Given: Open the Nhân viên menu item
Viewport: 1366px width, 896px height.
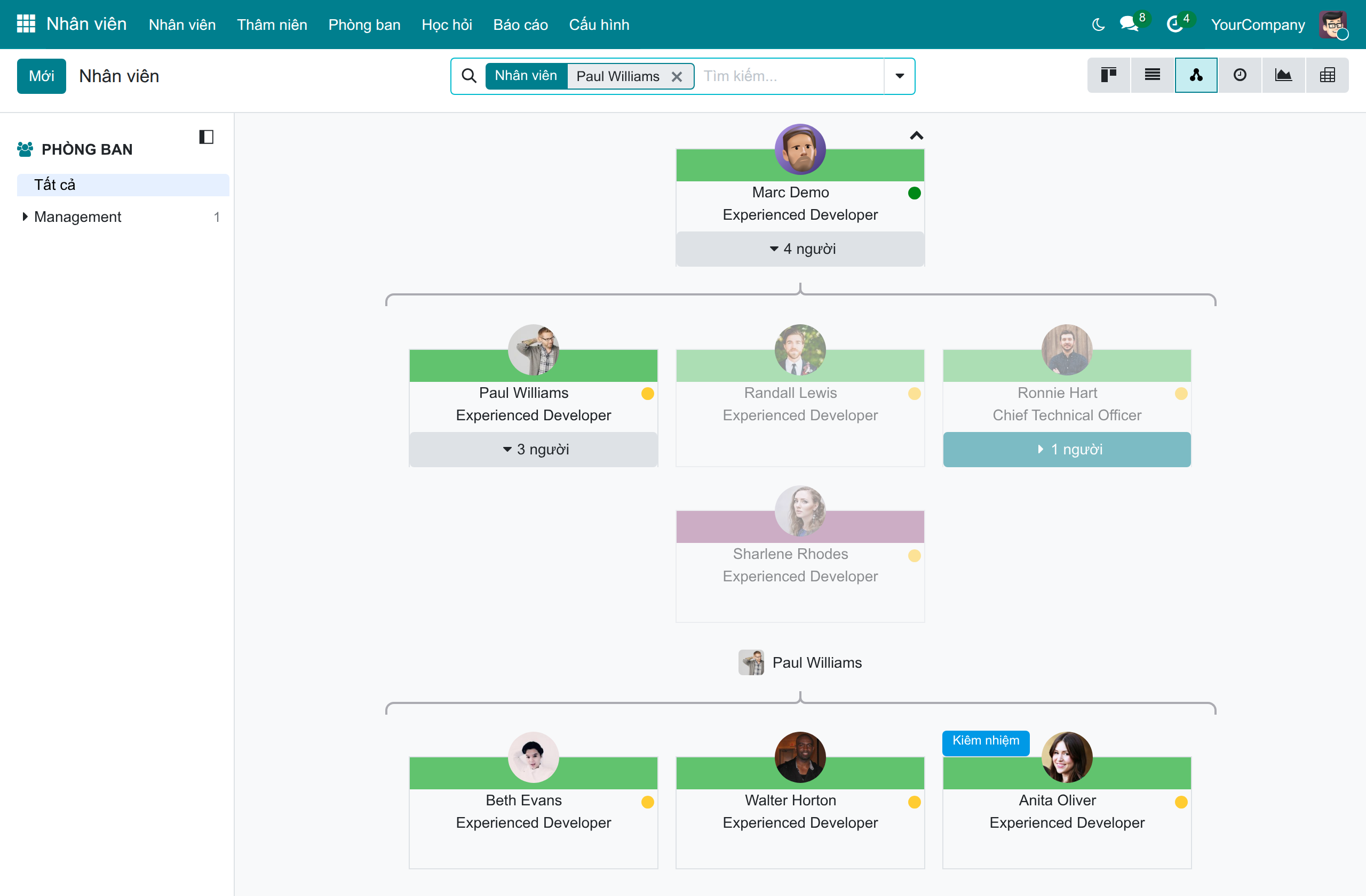Looking at the screenshot, I should [182, 25].
